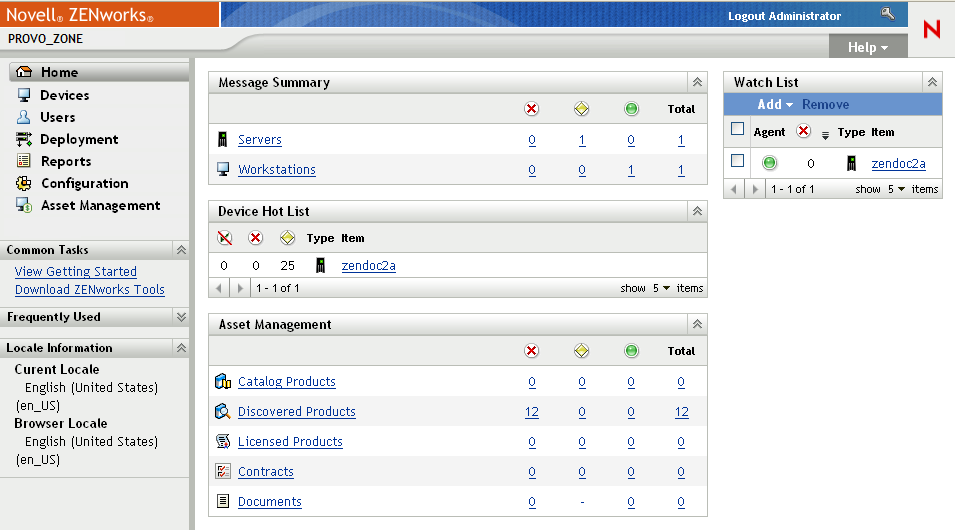955x530 pixels.
Task: Open Discovered Products critical count 12 link
Action: [x=532, y=412]
